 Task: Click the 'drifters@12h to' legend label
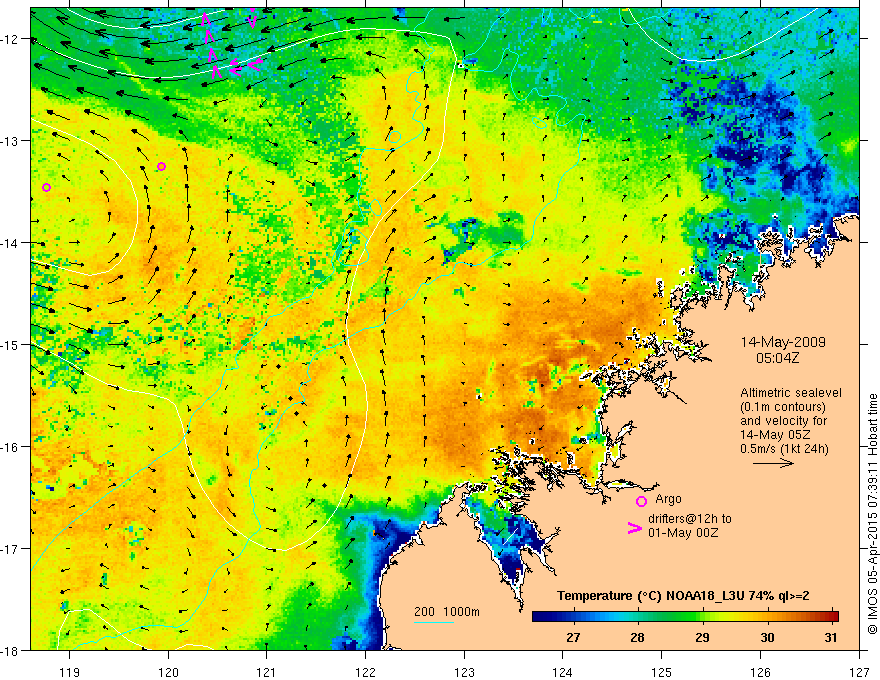(x=690, y=519)
